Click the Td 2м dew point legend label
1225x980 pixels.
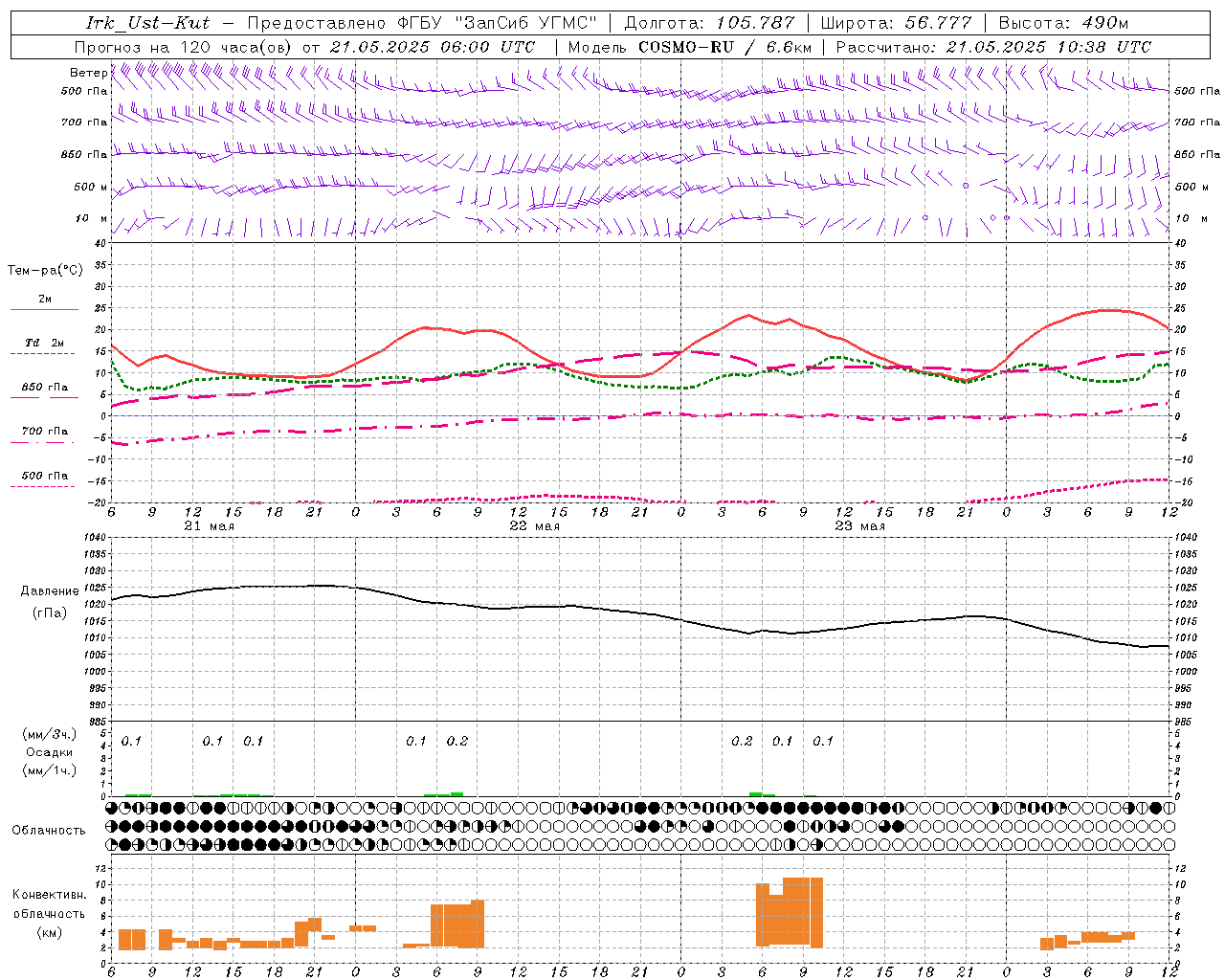(x=45, y=343)
